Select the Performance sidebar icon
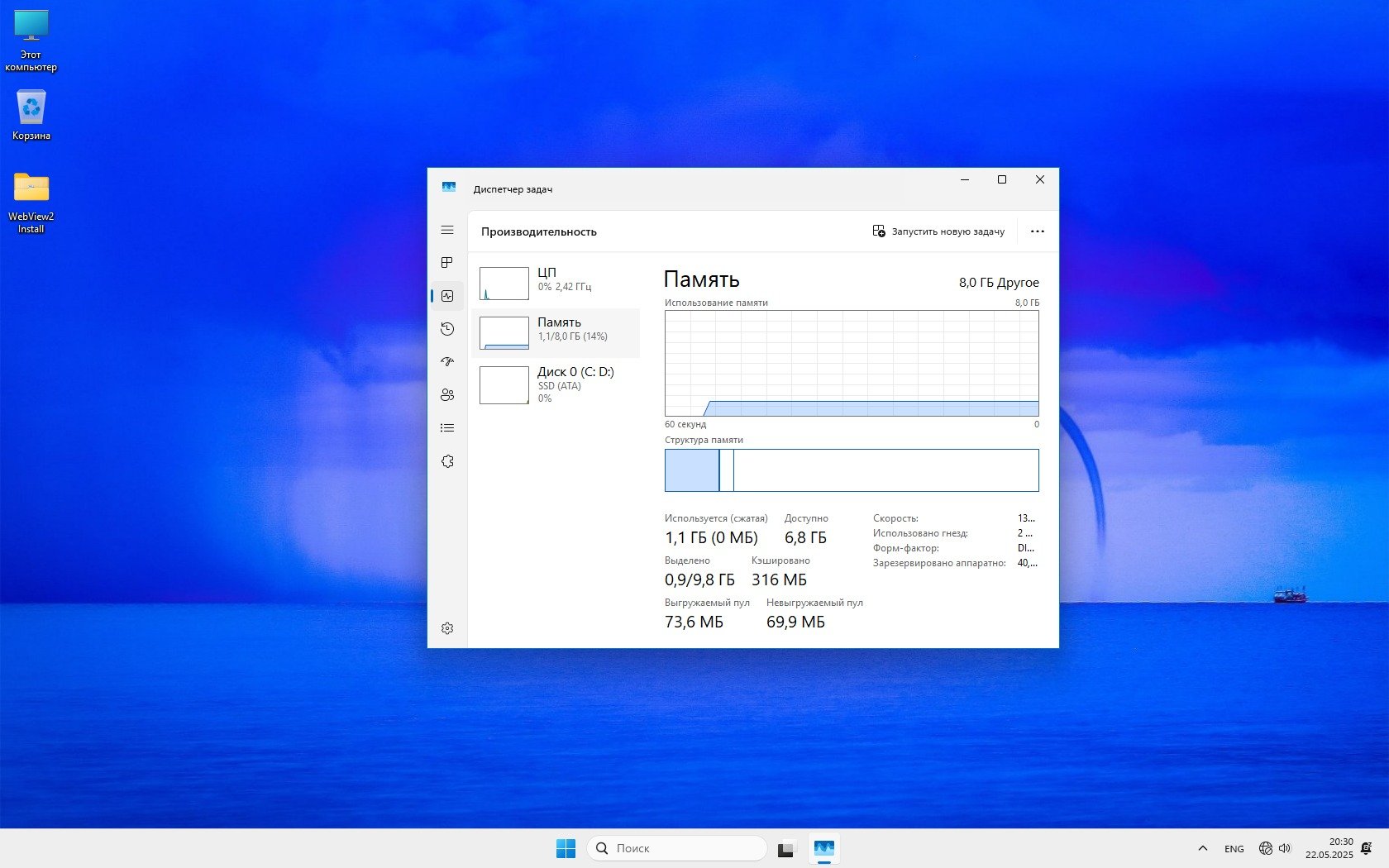The height and width of the screenshot is (868, 1389). pos(447,296)
